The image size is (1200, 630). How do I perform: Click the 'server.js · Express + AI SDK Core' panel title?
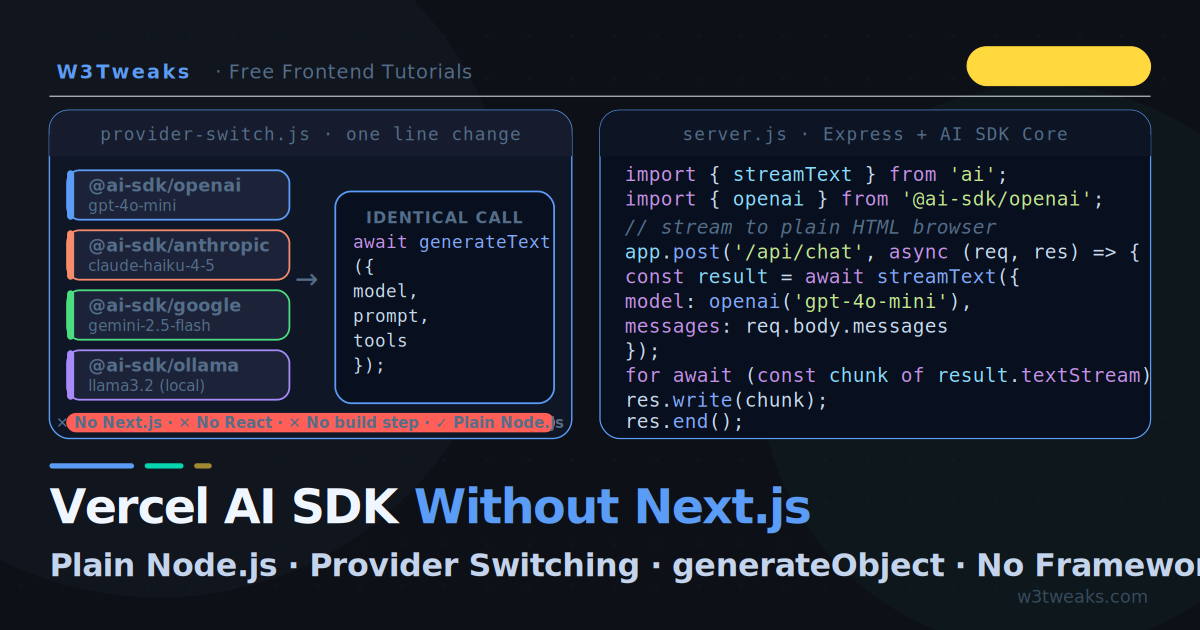(x=875, y=134)
